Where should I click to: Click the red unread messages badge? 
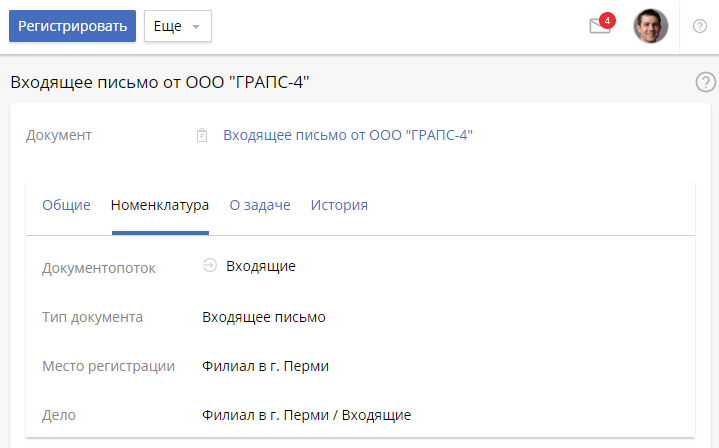(607, 20)
